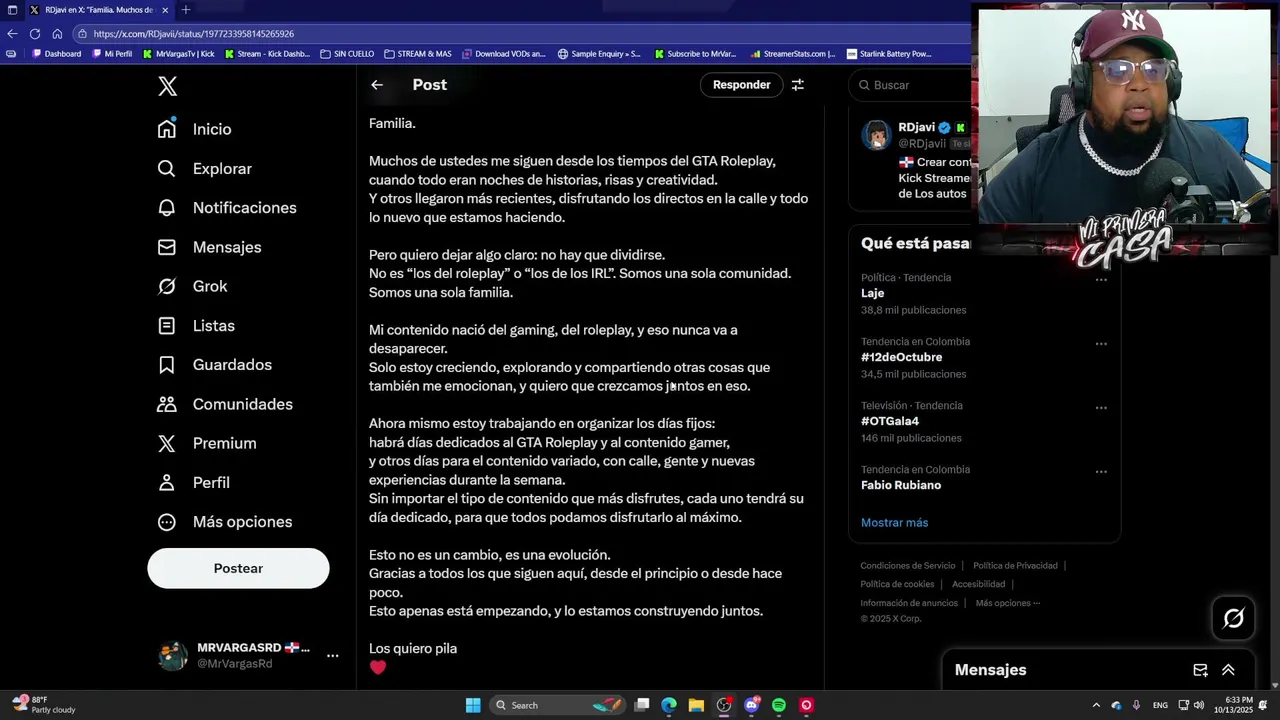Open the floating Grok button
The height and width of the screenshot is (720, 1280).
1233,618
